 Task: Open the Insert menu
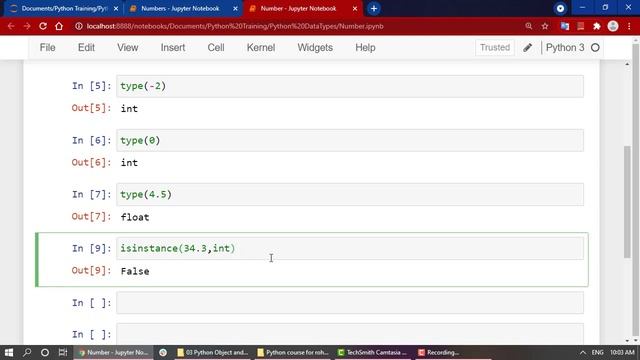(173, 48)
